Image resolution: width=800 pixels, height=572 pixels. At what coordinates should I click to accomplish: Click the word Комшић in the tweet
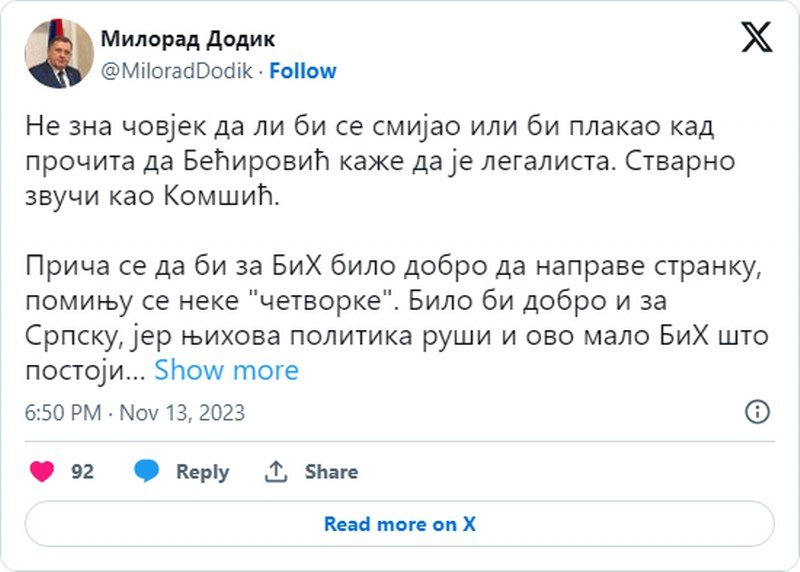point(221,196)
